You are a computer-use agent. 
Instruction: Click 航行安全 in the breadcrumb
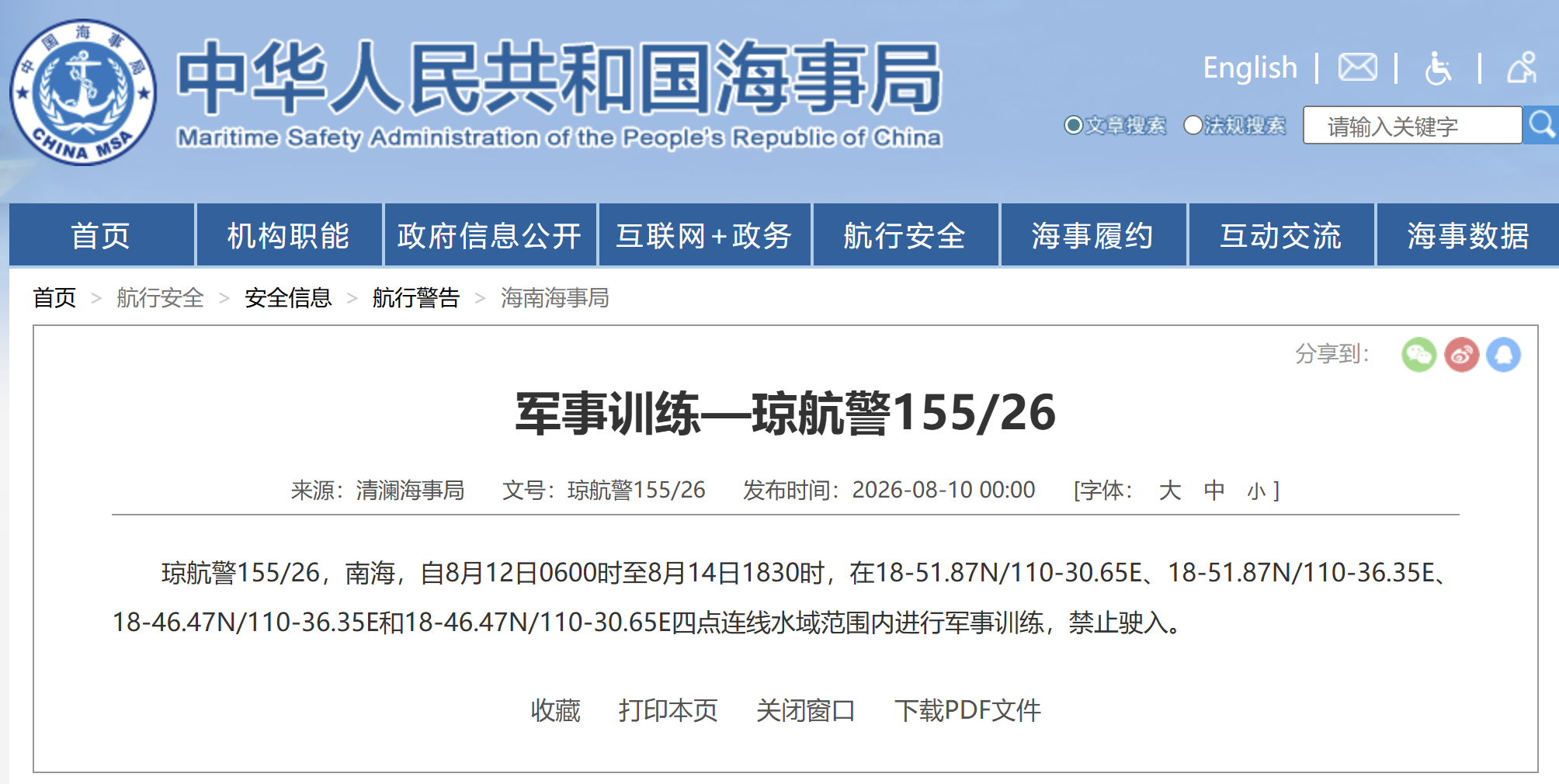[x=160, y=297]
